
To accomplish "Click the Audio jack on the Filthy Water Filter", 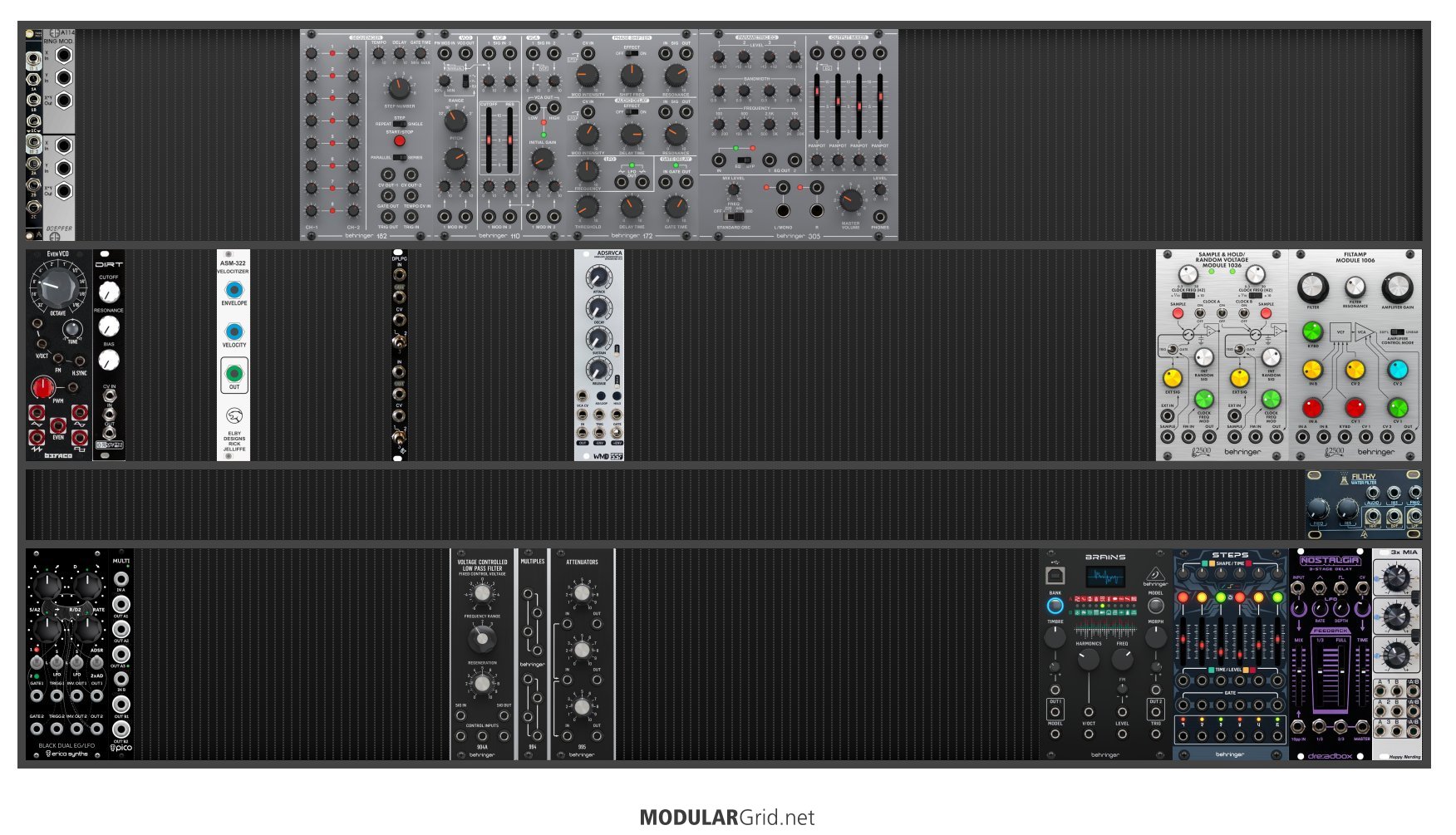I will point(1373,493).
